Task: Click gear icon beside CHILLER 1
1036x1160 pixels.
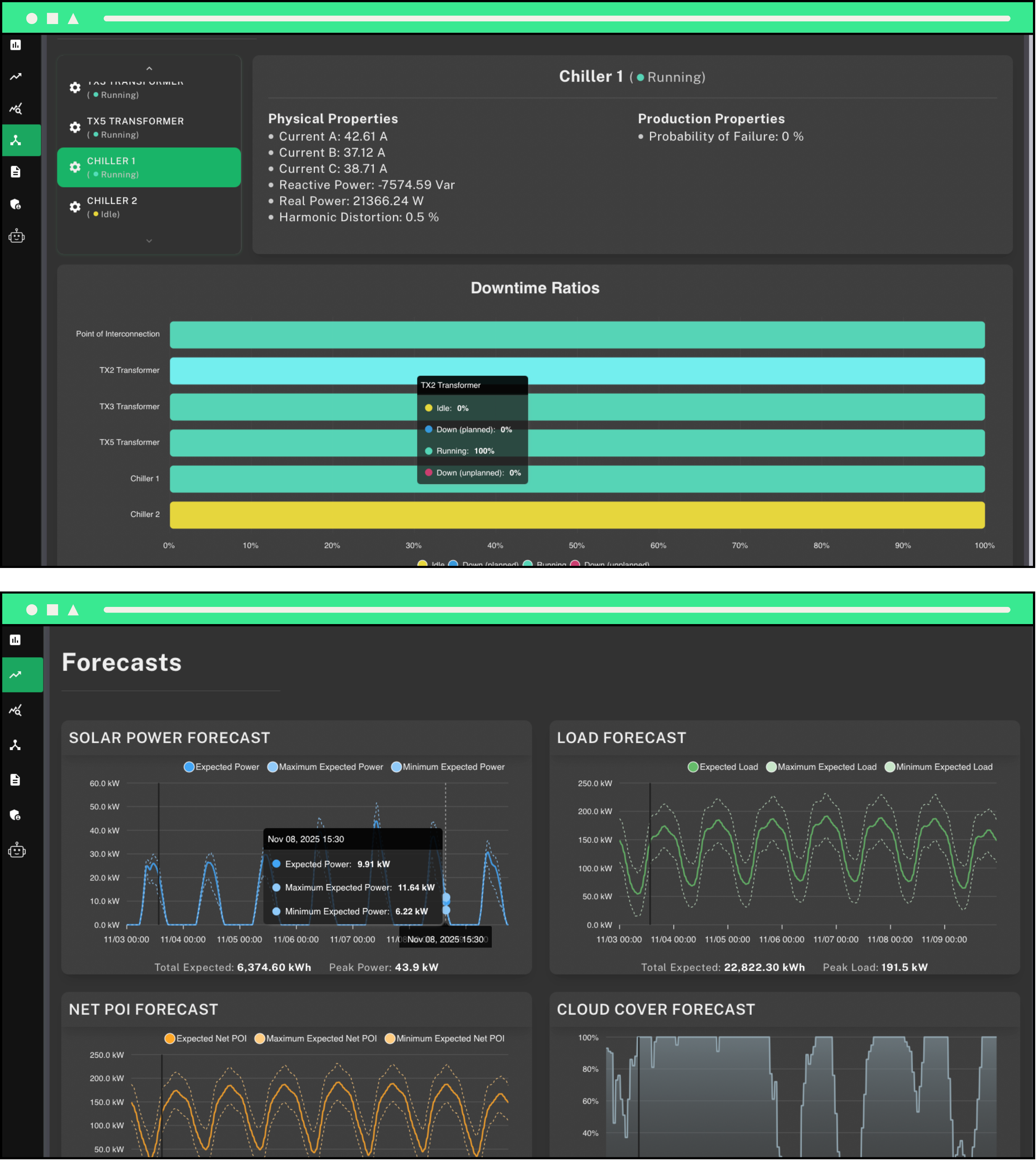Action: tap(75, 167)
